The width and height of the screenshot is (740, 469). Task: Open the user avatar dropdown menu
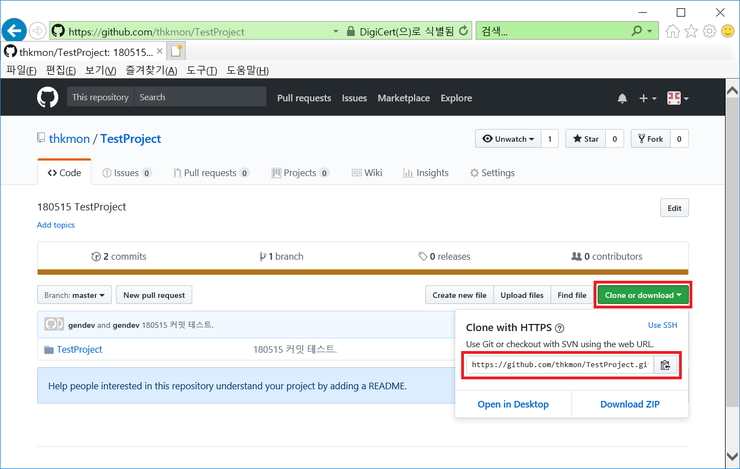click(x=678, y=98)
